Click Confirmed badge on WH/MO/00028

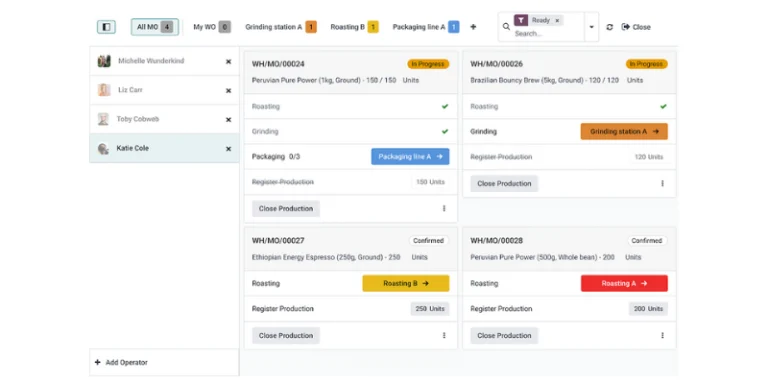point(647,241)
